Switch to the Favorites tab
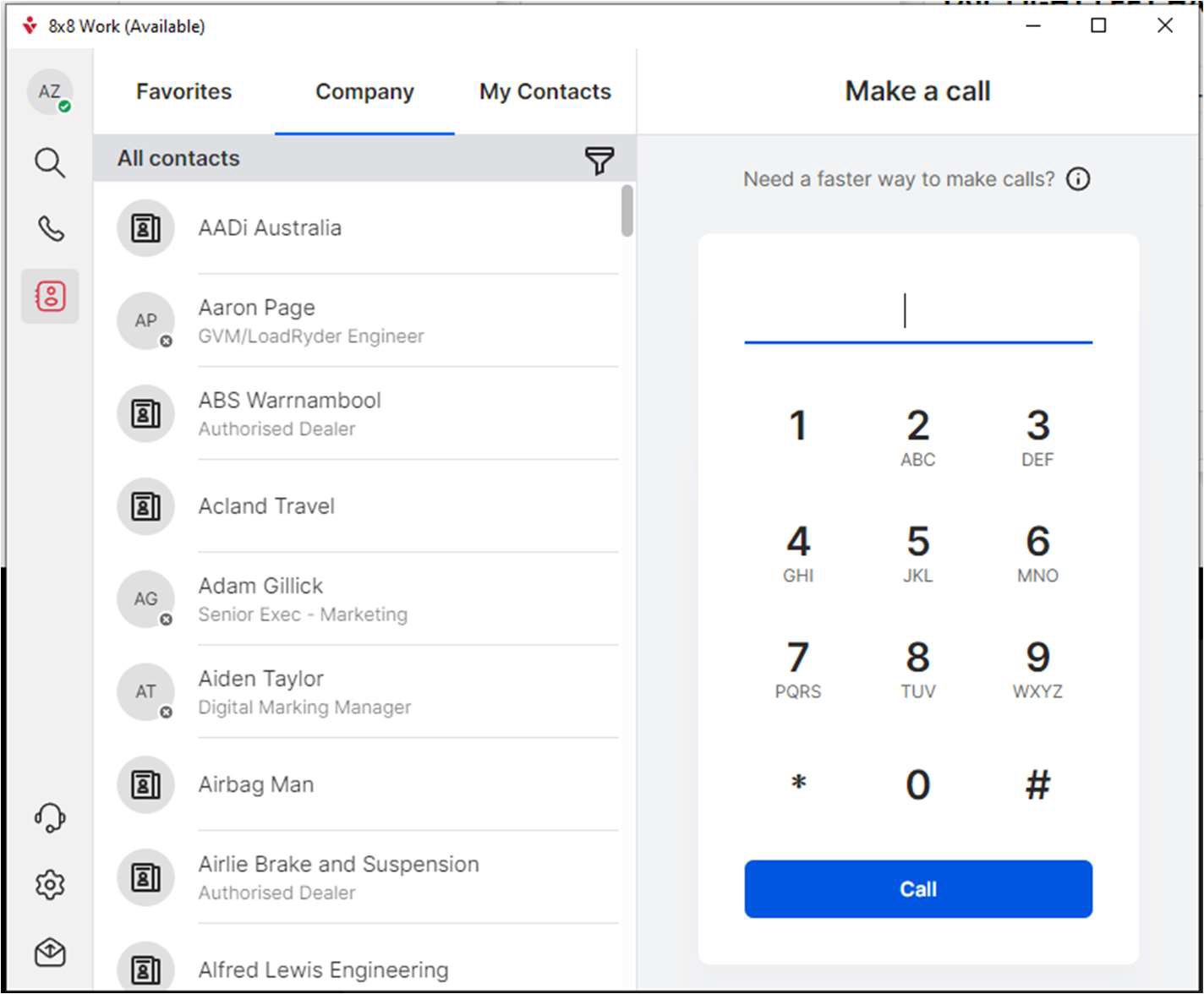Screen dimensions: 1204x994 click(183, 92)
